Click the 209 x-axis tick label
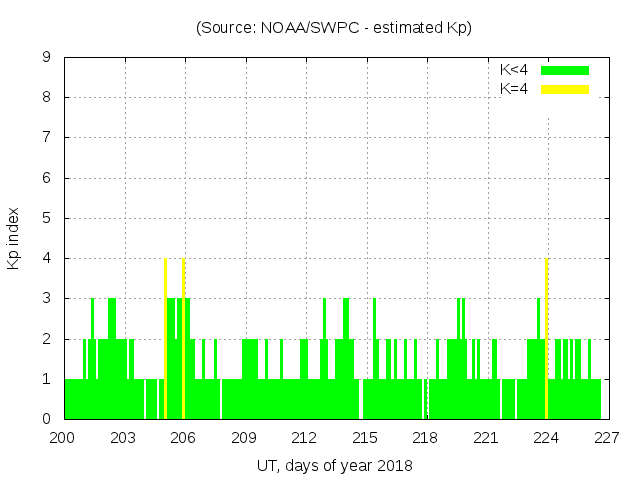The height and width of the screenshot is (480, 640). pyautogui.click(x=244, y=437)
